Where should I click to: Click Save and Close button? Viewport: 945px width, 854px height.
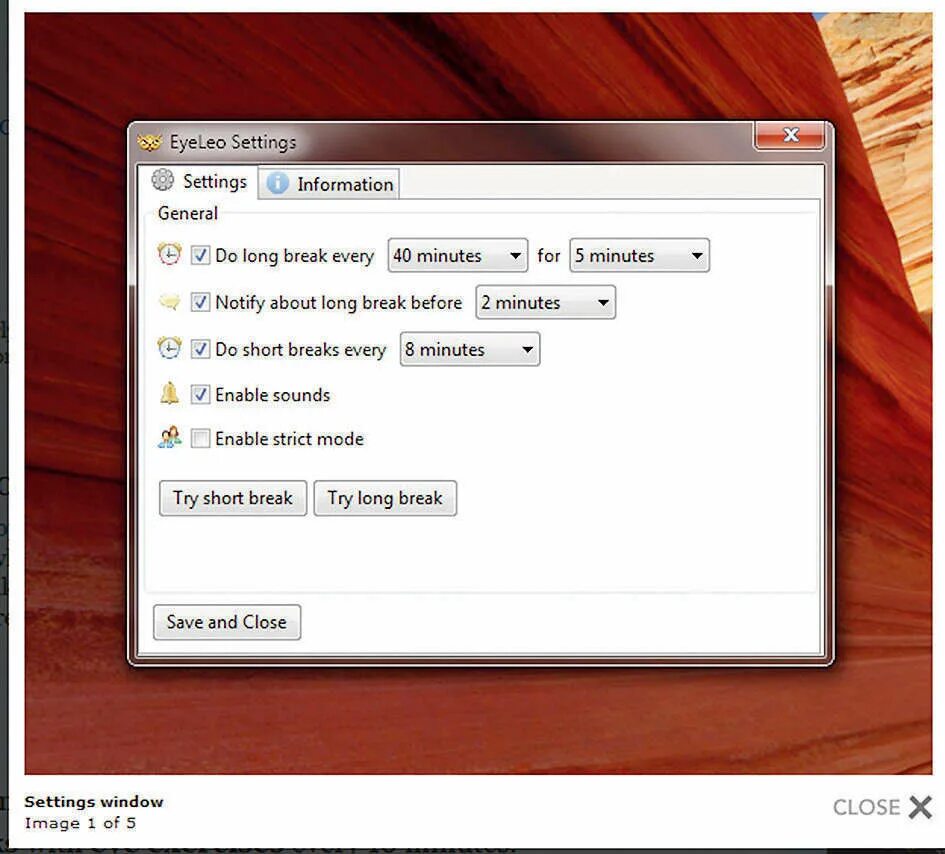[227, 622]
